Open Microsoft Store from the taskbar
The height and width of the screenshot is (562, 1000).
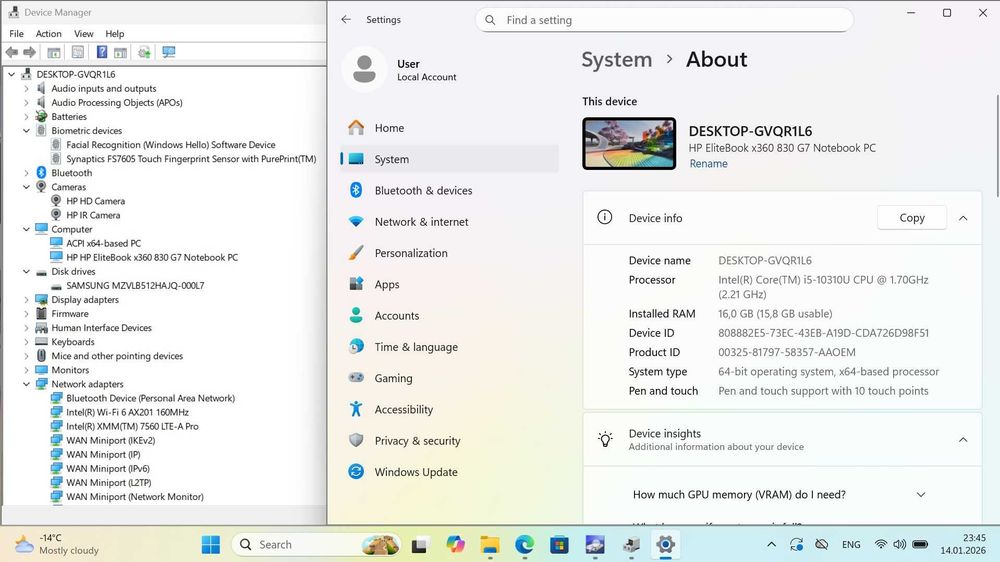[x=559, y=544]
